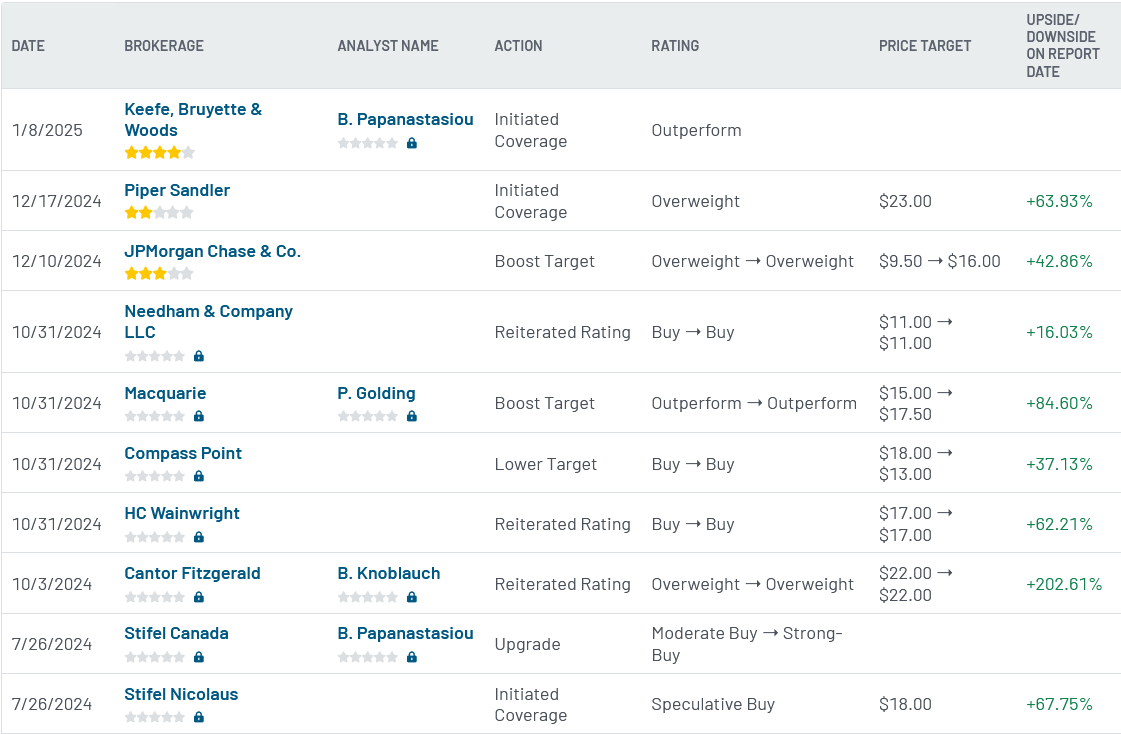
Task: Click the grey stars under analyst B. Knoblauch
Action: pos(367,597)
